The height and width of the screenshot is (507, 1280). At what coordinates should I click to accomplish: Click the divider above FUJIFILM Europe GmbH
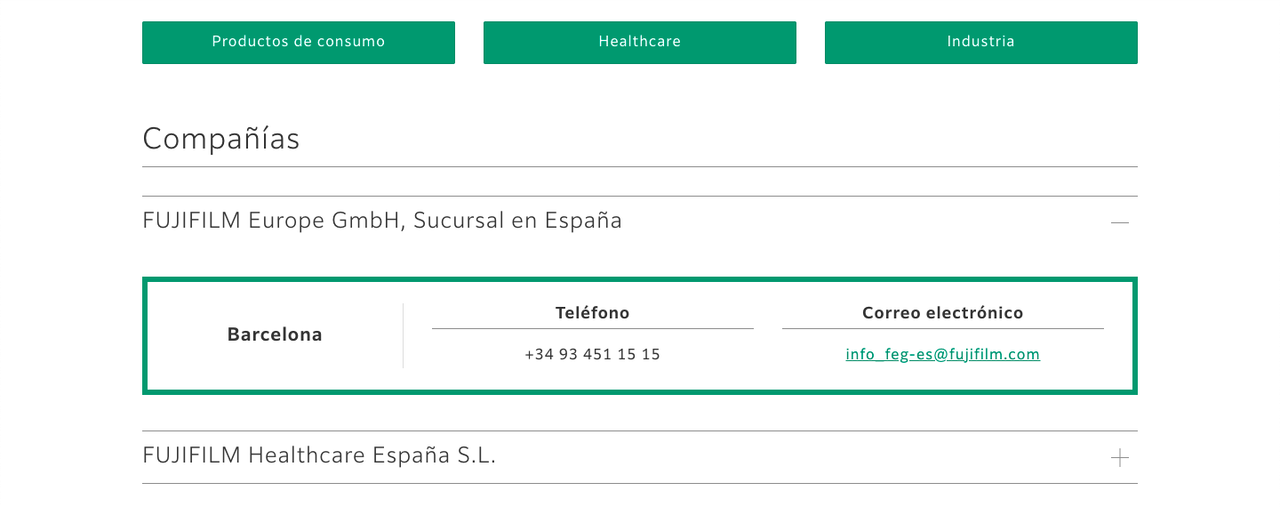tap(640, 196)
